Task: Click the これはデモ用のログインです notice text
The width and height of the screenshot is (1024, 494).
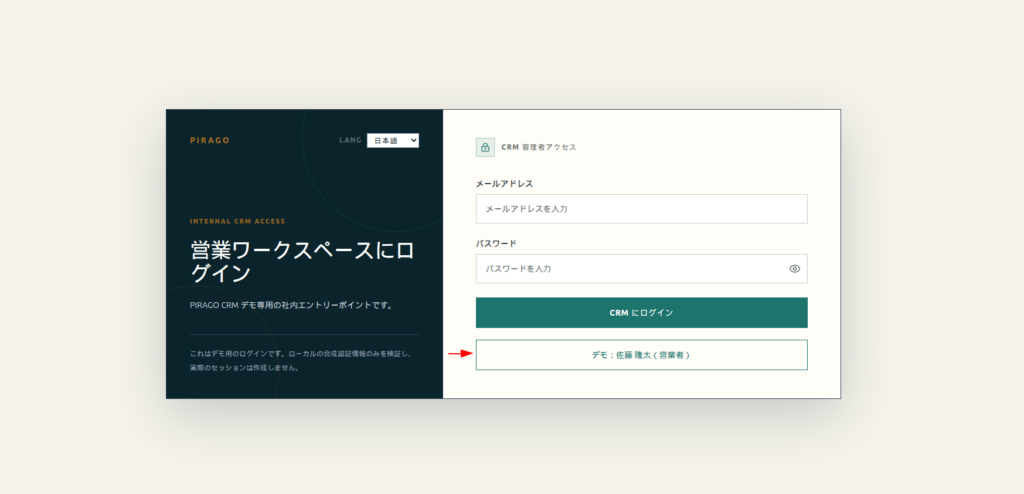Action: [301, 354]
